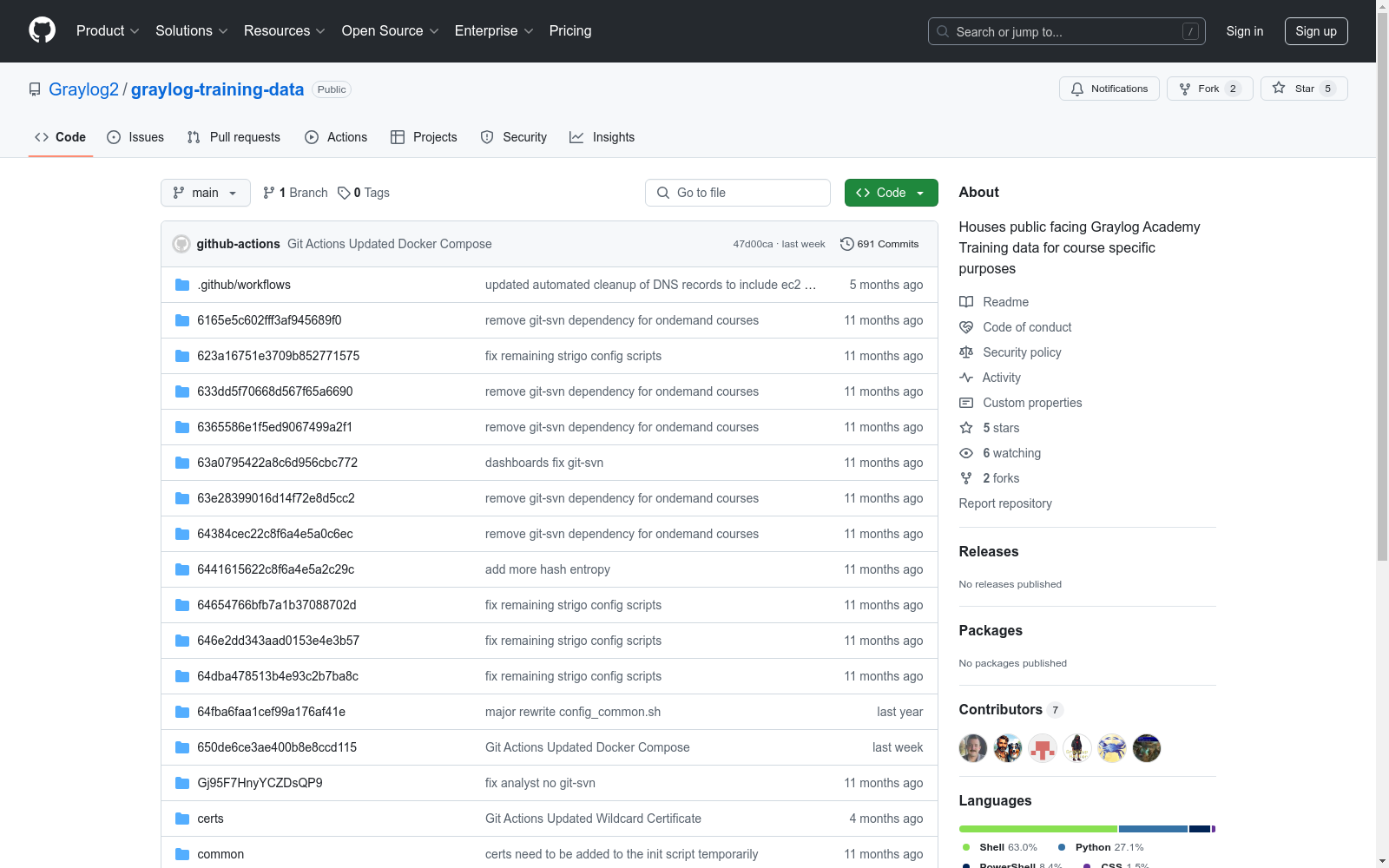Click the folder icon for 64fba6faa1cef99a176af41e

pyautogui.click(x=182, y=712)
